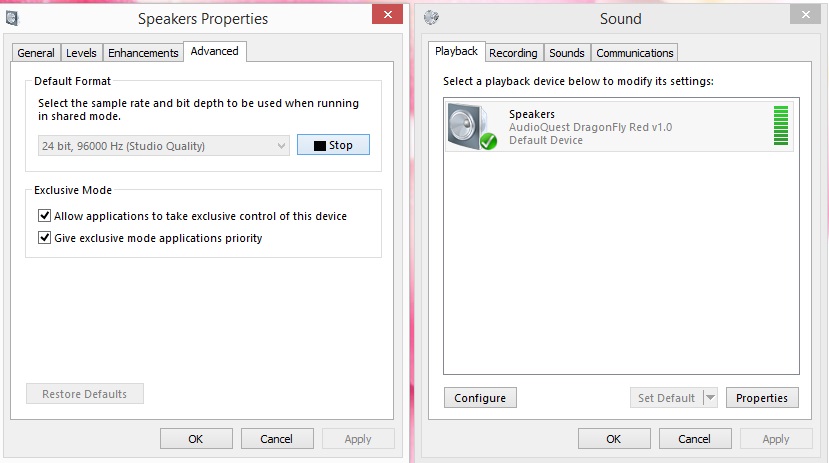829x463 pixels.
Task: Open the Recording tab
Action: (513, 53)
